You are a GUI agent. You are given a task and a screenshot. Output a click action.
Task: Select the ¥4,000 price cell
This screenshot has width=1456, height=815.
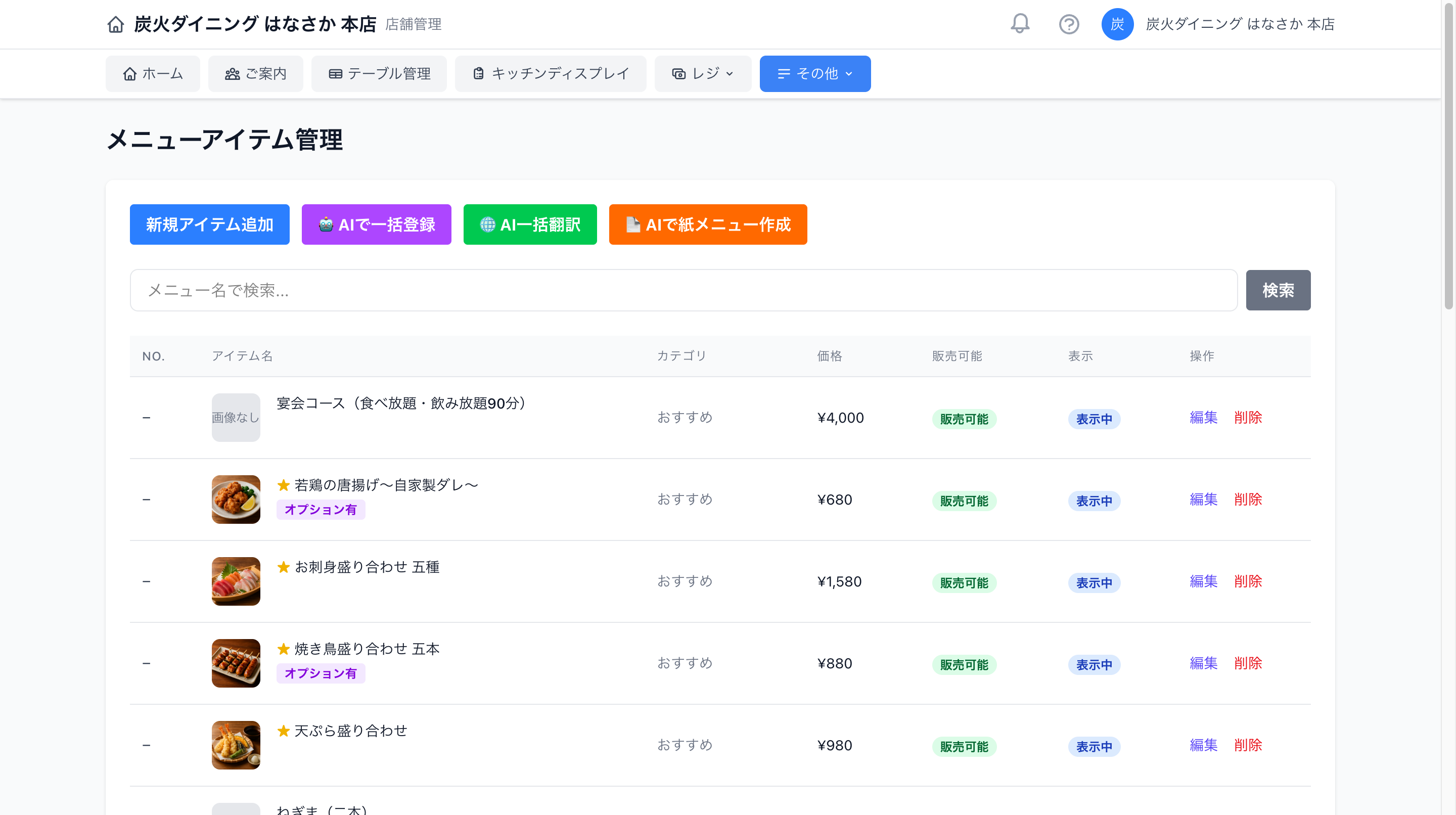840,418
